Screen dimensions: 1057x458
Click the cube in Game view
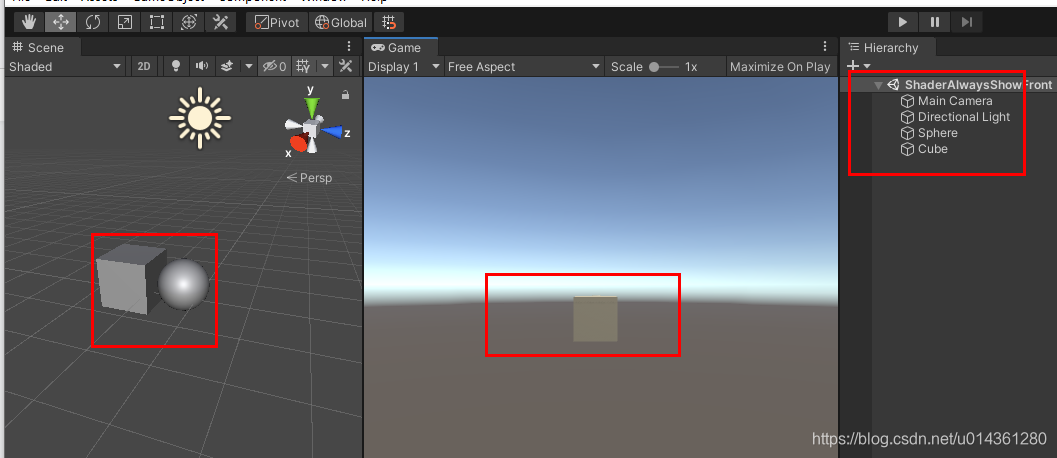point(595,318)
